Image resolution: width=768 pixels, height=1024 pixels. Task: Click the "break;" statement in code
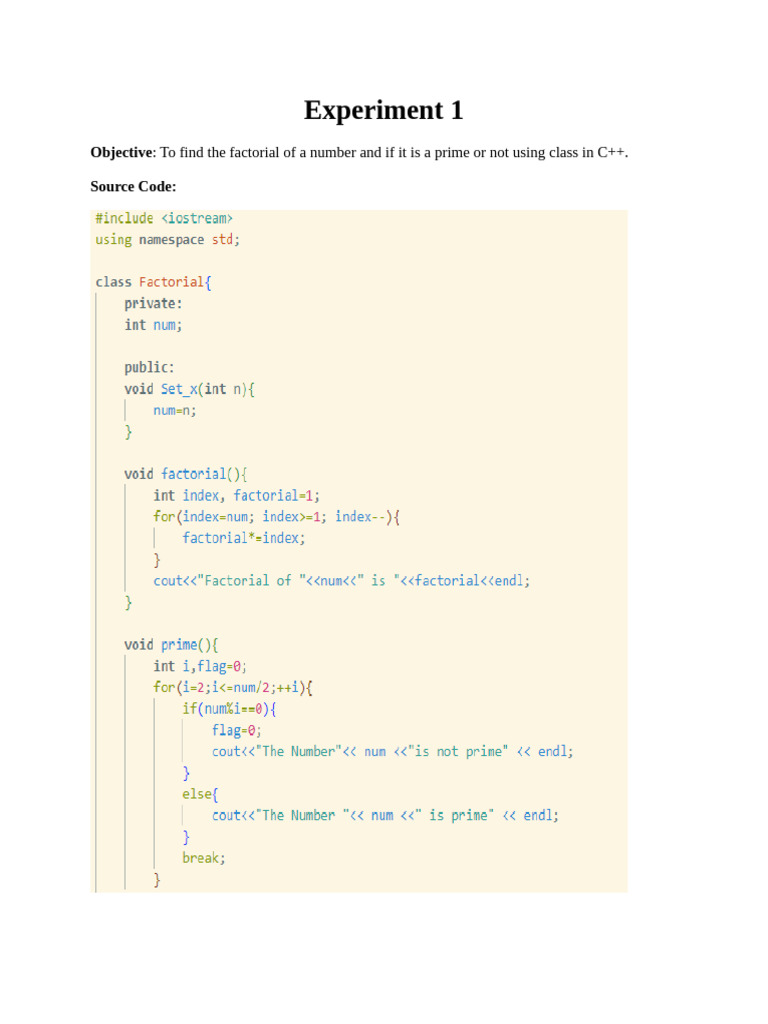[203, 858]
